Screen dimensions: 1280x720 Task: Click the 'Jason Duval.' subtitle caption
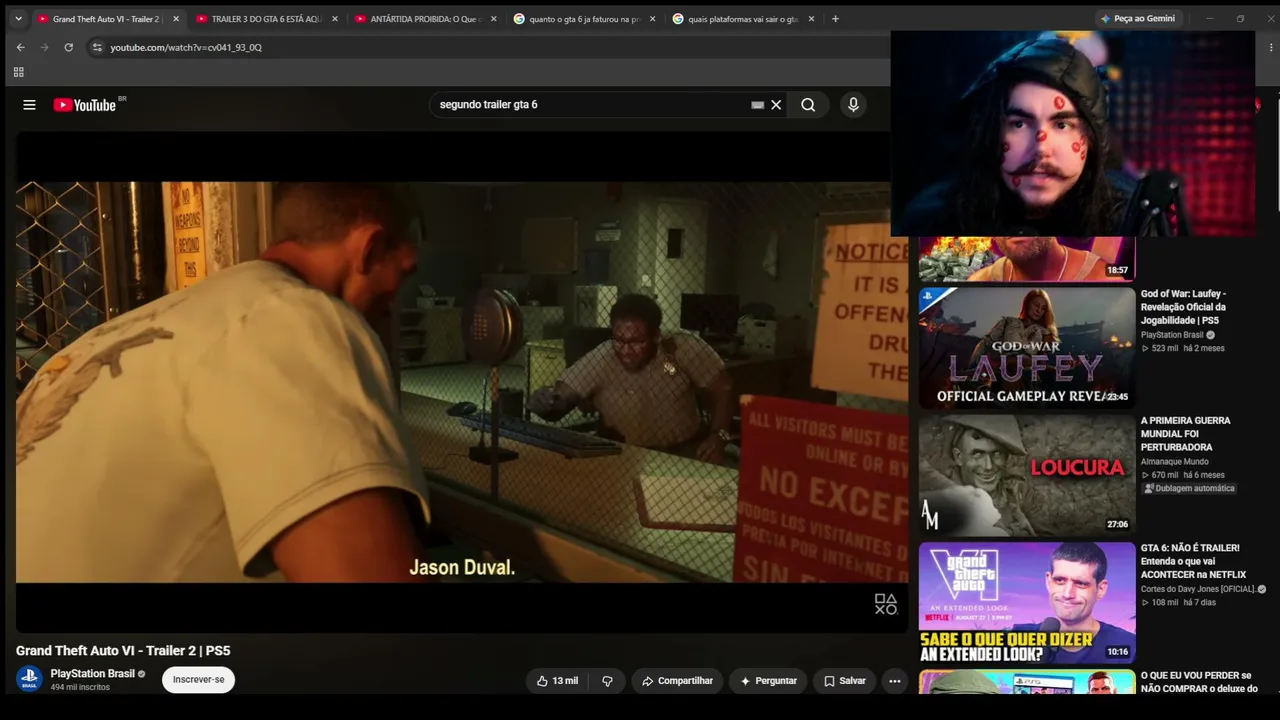[462, 568]
